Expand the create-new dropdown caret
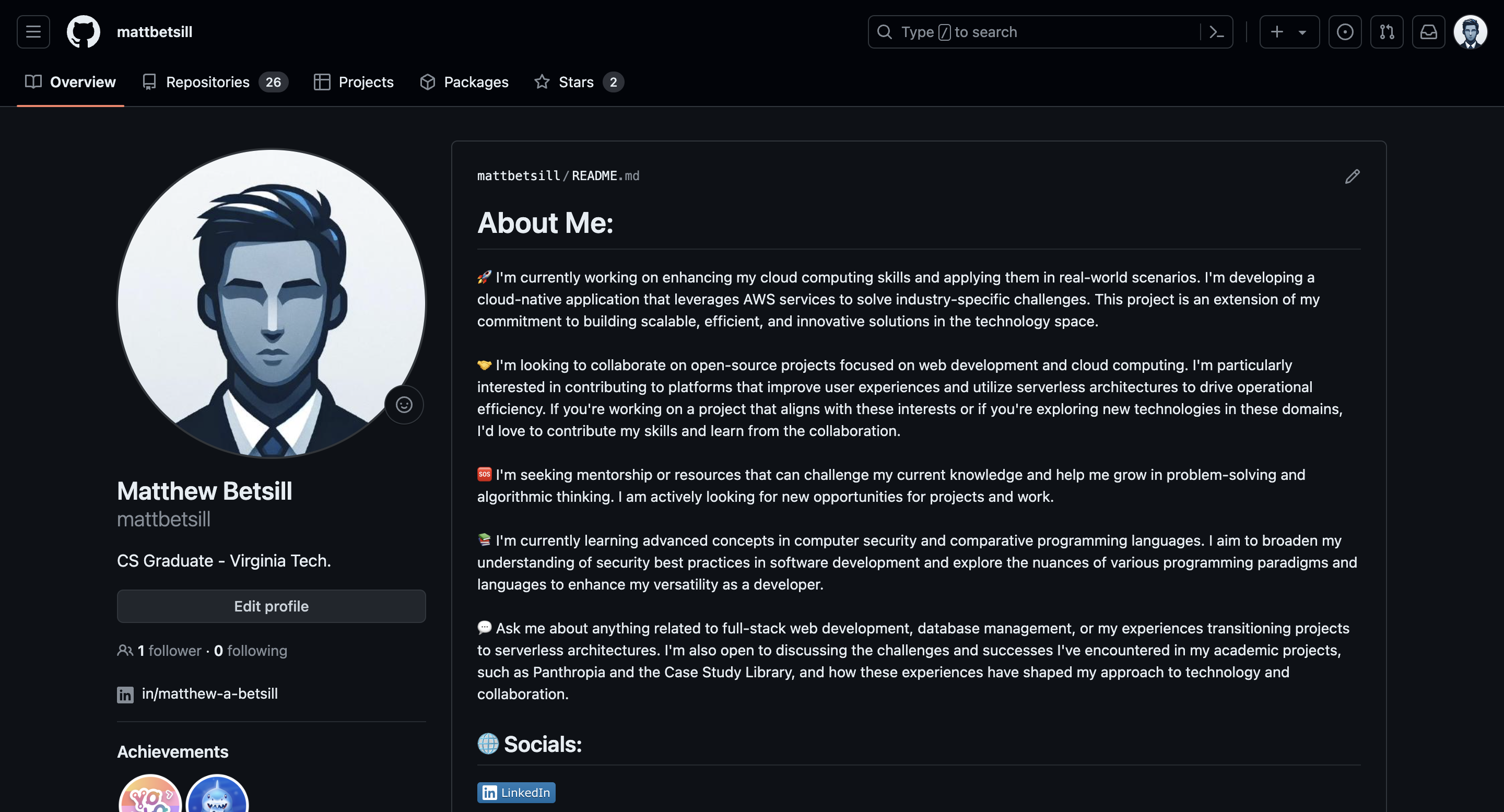Image resolution: width=1504 pixels, height=812 pixels. (x=1302, y=32)
